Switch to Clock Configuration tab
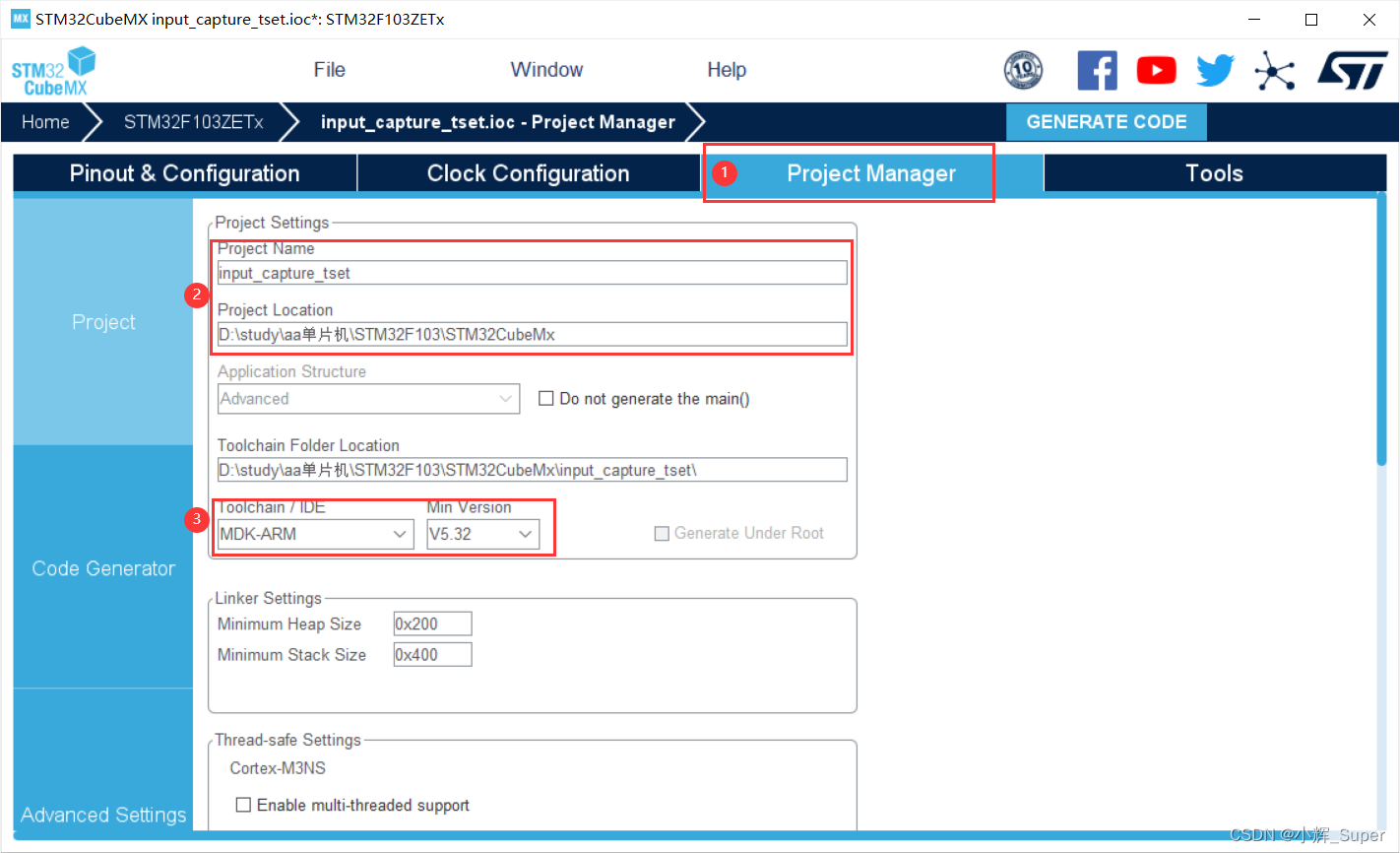Image resolution: width=1400 pixels, height=853 pixels. [x=528, y=173]
